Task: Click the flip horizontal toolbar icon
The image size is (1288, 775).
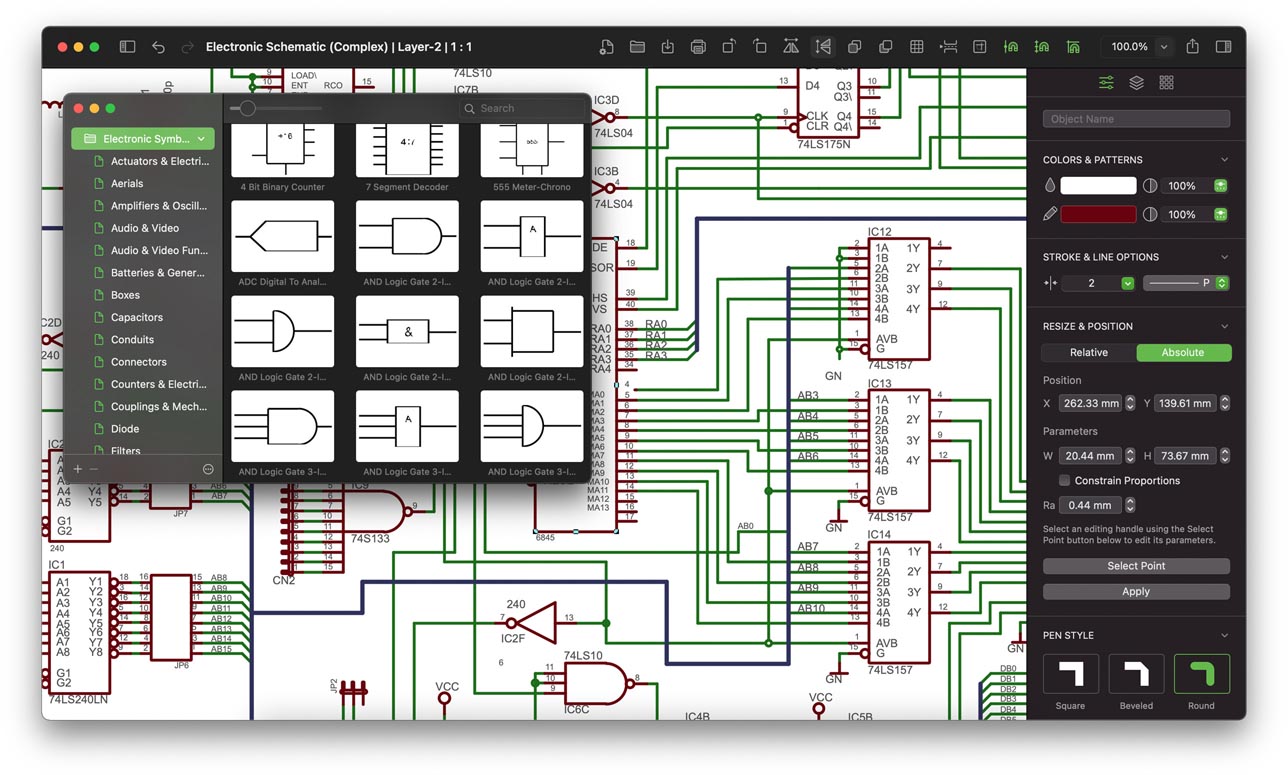Action: (793, 46)
